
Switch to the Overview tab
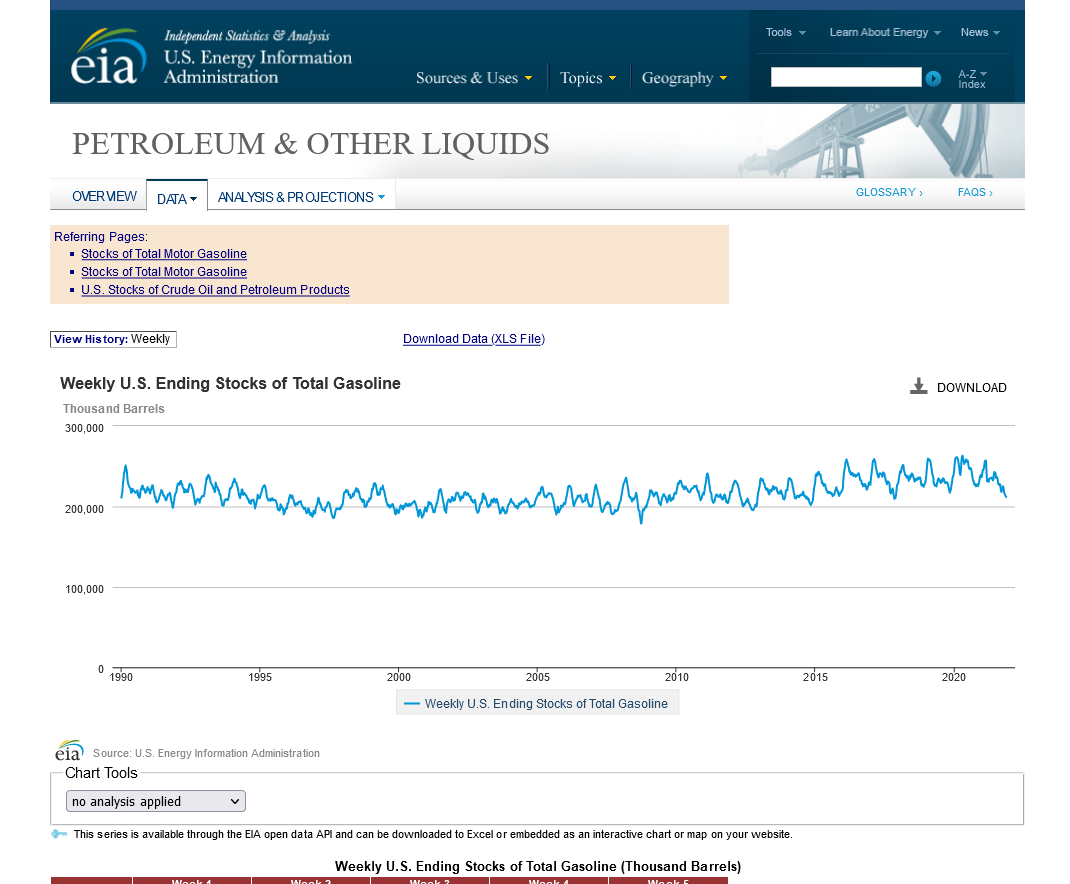coord(104,196)
